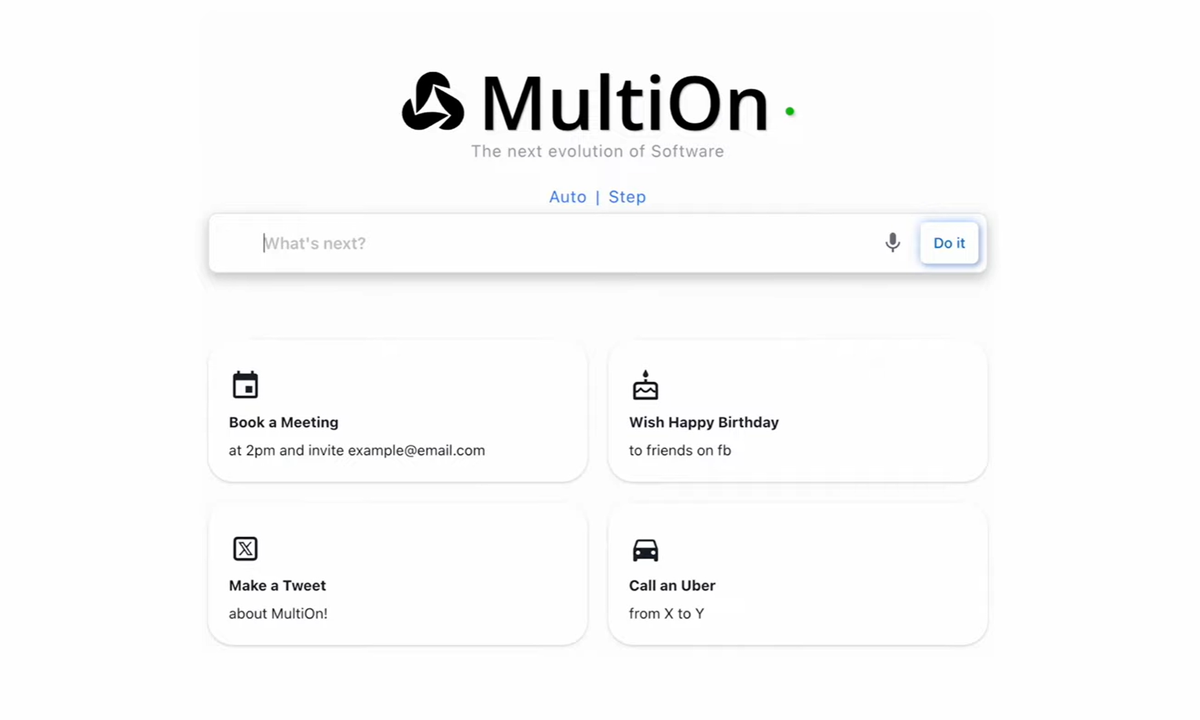The width and height of the screenshot is (1200, 720).
Task: Click 'to friends on fb' text
Action: click(680, 450)
